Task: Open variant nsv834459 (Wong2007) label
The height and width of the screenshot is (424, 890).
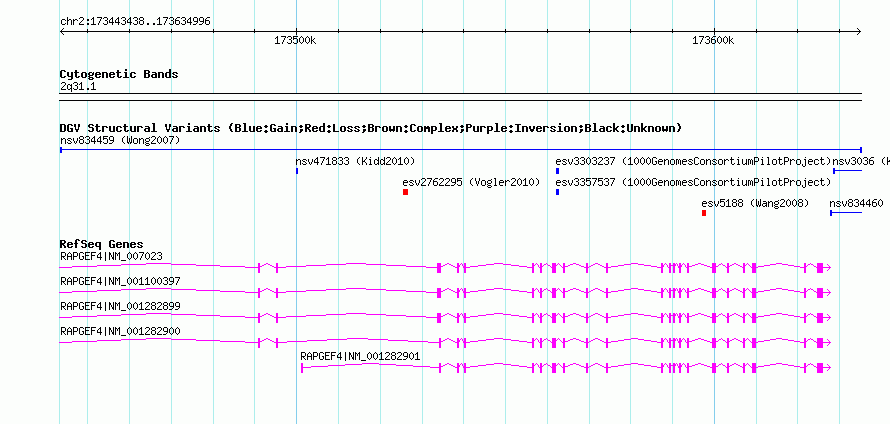Action: pos(120,140)
